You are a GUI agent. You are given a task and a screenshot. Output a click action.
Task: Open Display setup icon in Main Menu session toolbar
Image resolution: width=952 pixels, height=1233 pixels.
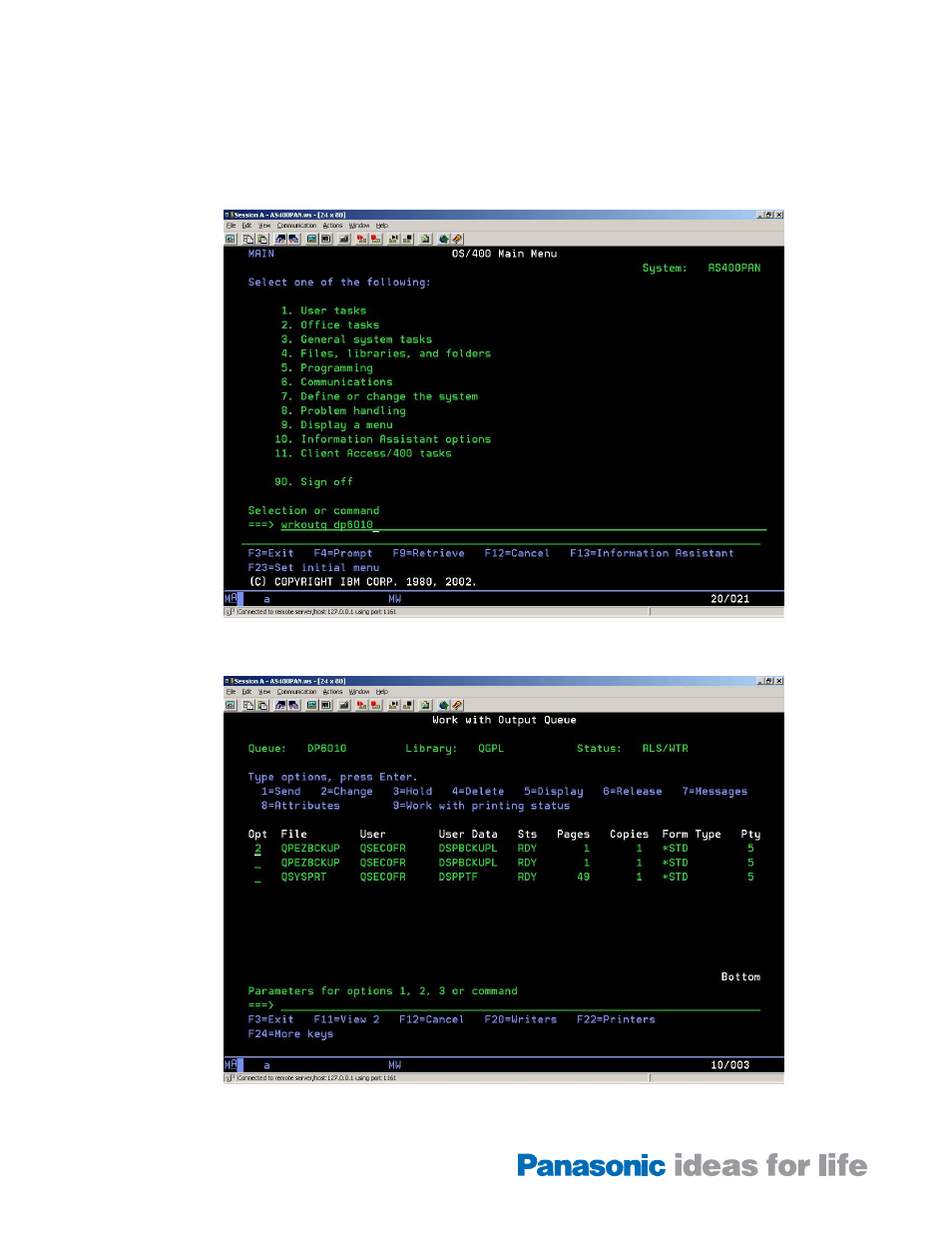point(311,239)
